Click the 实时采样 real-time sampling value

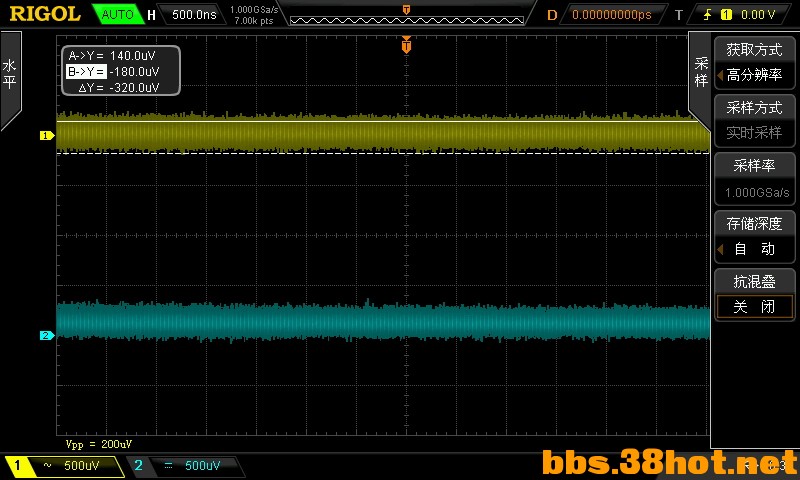[x=754, y=133]
